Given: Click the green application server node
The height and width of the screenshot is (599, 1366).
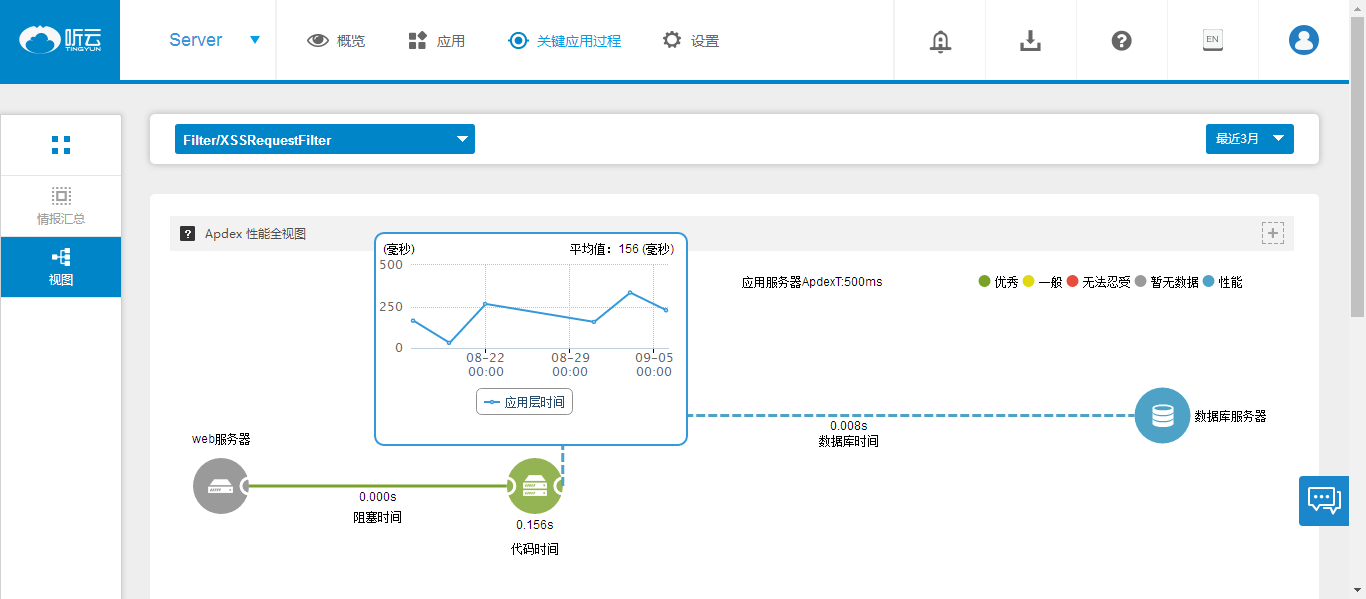Looking at the screenshot, I should pyautogui.click(x=535, y=486).
